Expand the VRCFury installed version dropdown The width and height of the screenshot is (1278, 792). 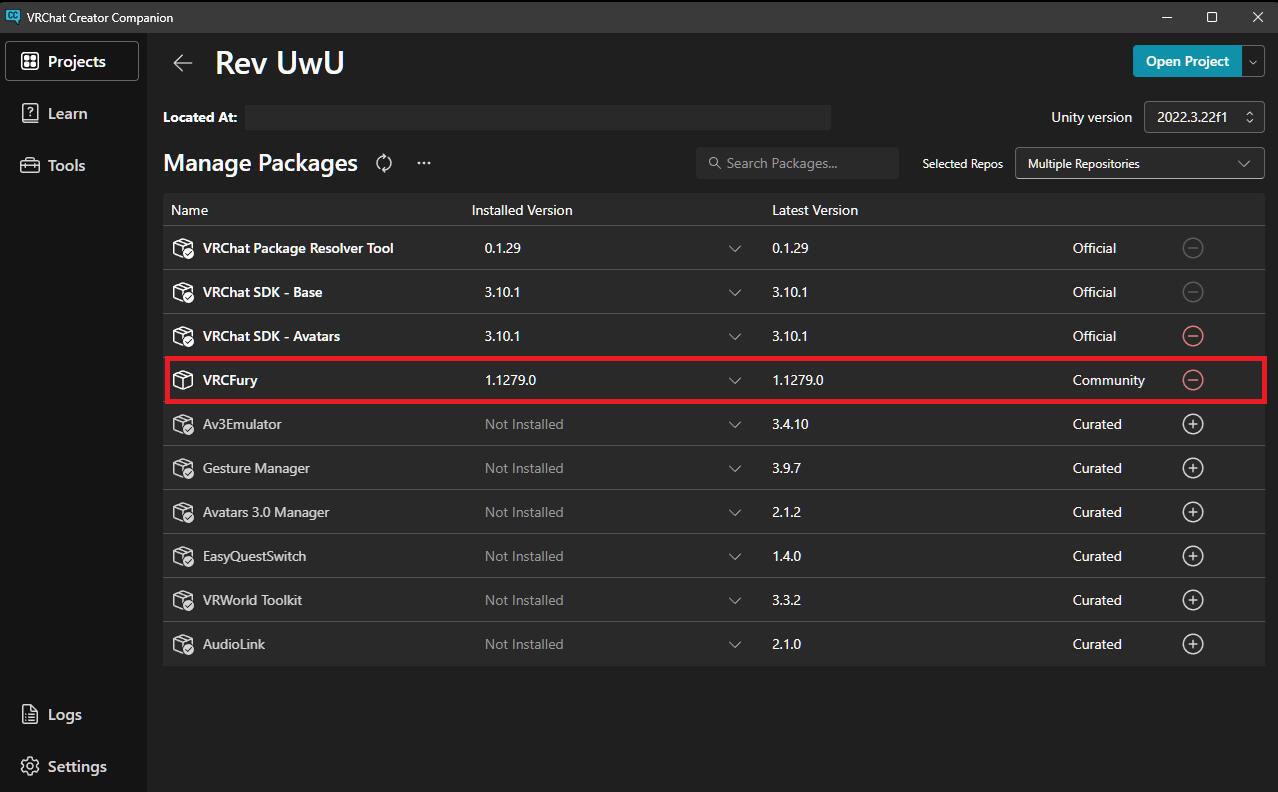[735, 380]
